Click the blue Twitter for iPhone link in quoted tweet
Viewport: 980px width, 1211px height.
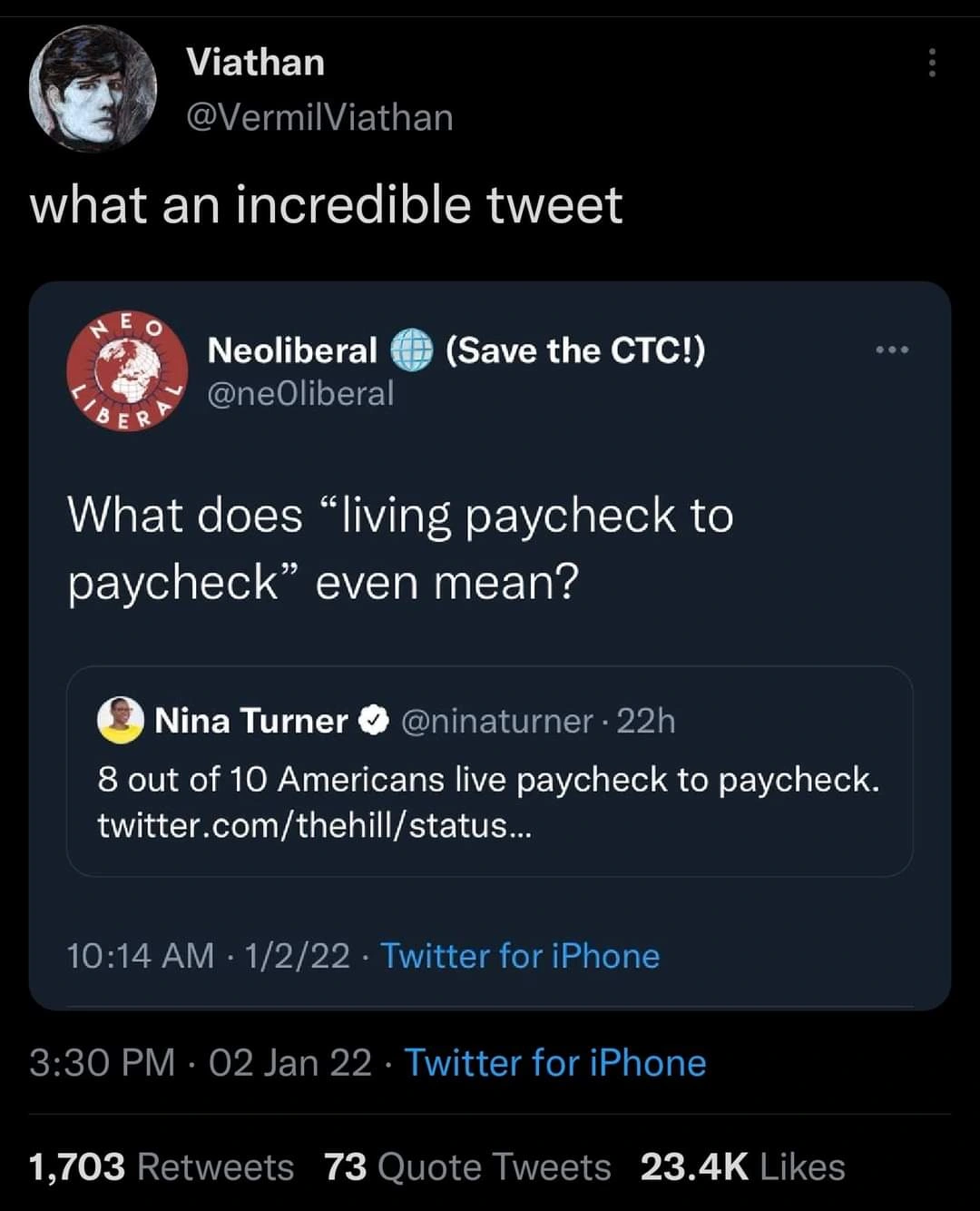coord(520,956)
